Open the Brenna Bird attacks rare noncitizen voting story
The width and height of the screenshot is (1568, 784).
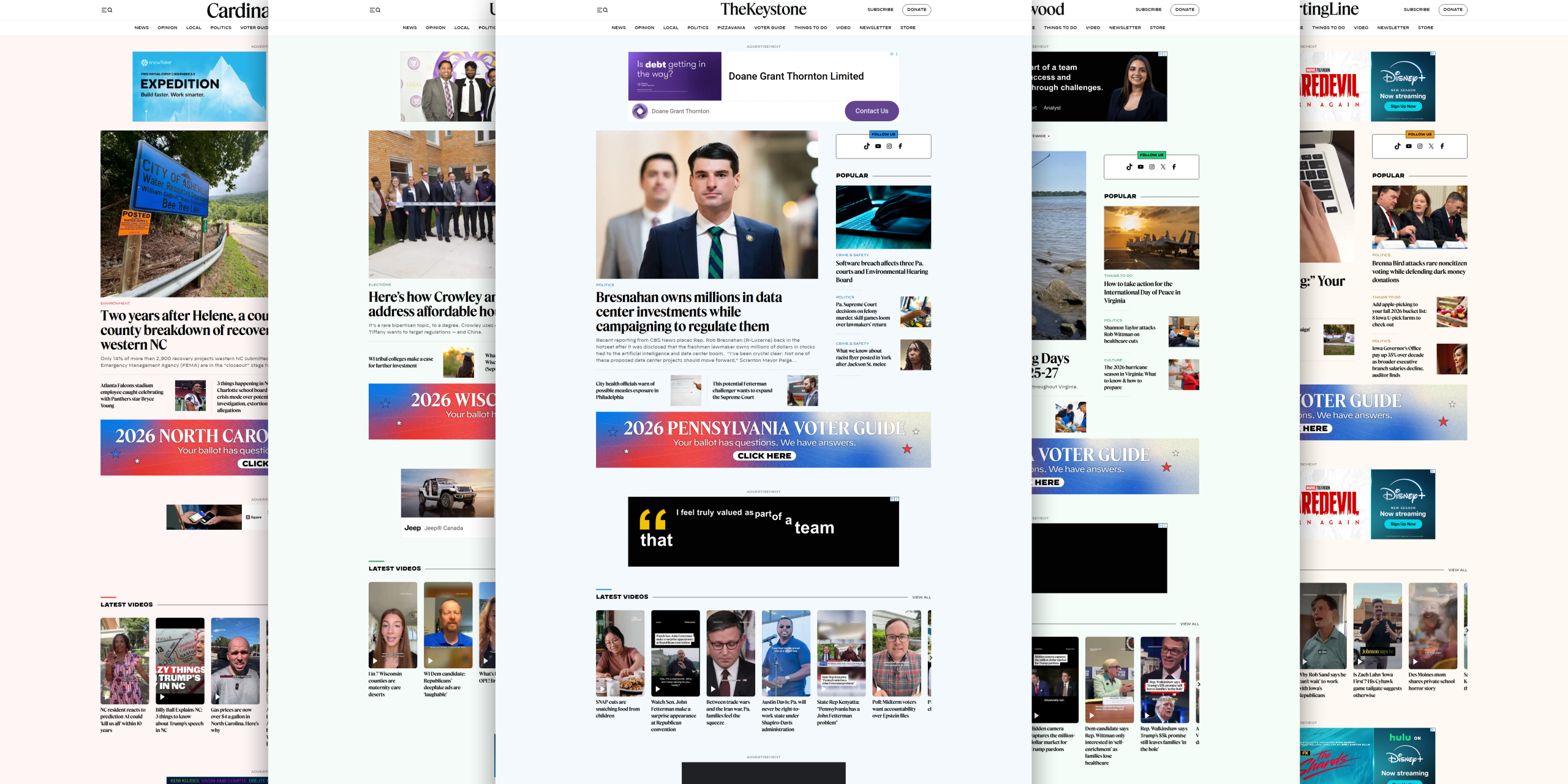[1419, 272]
